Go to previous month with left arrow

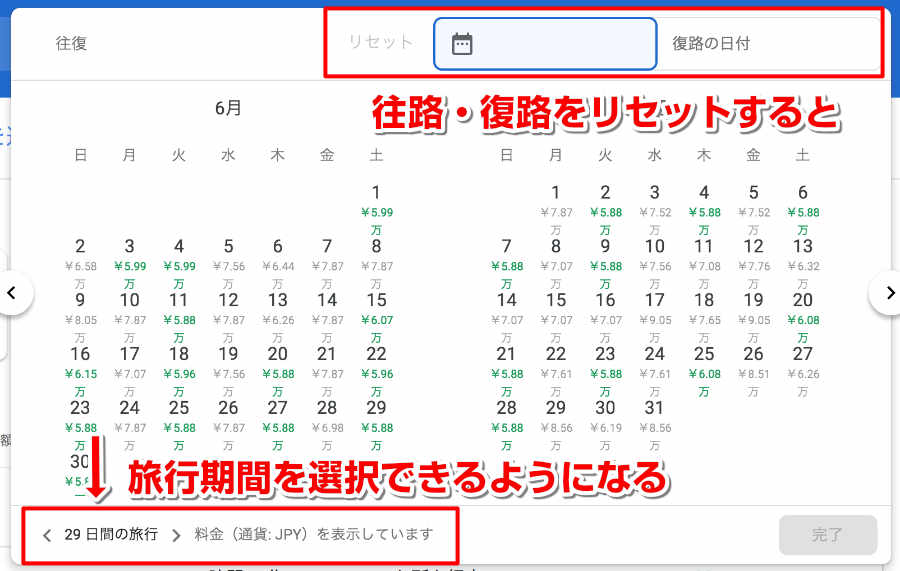(12, 293)
